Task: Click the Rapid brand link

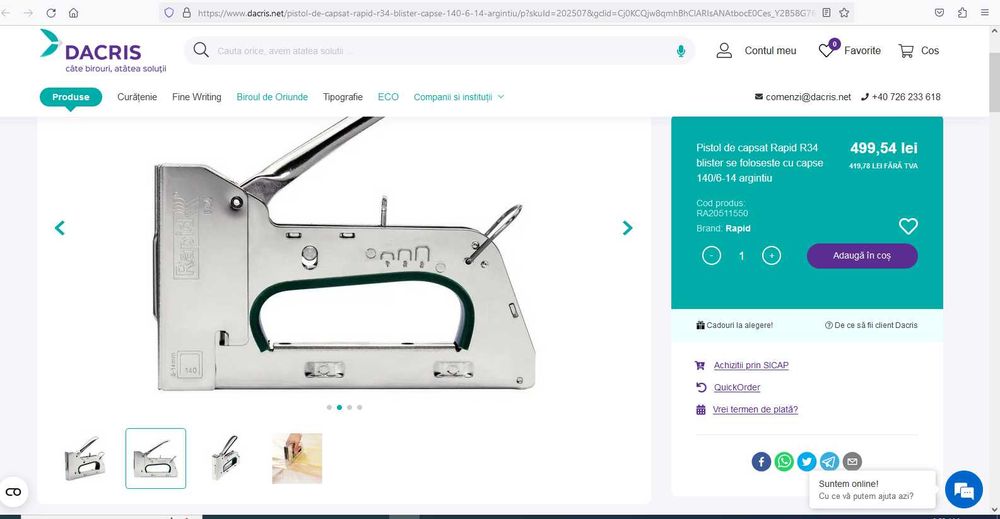Action: pos(738,228)
